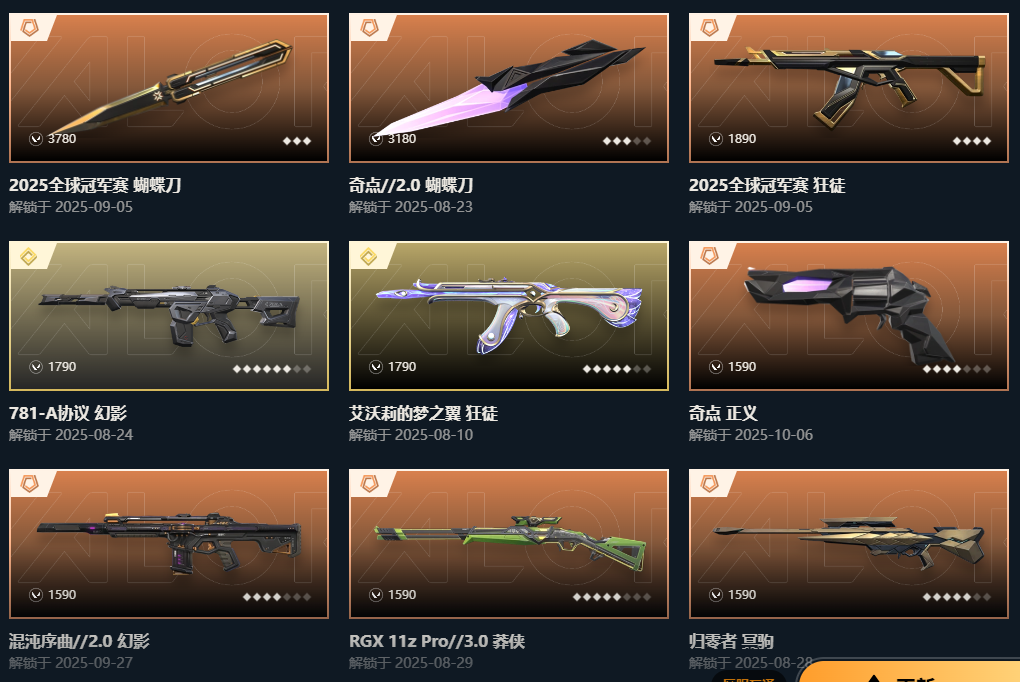Click tier badge on 归零者 冥驹 card
The height and width of the screenshot is (682, 1020).
(x=709, y=484)
